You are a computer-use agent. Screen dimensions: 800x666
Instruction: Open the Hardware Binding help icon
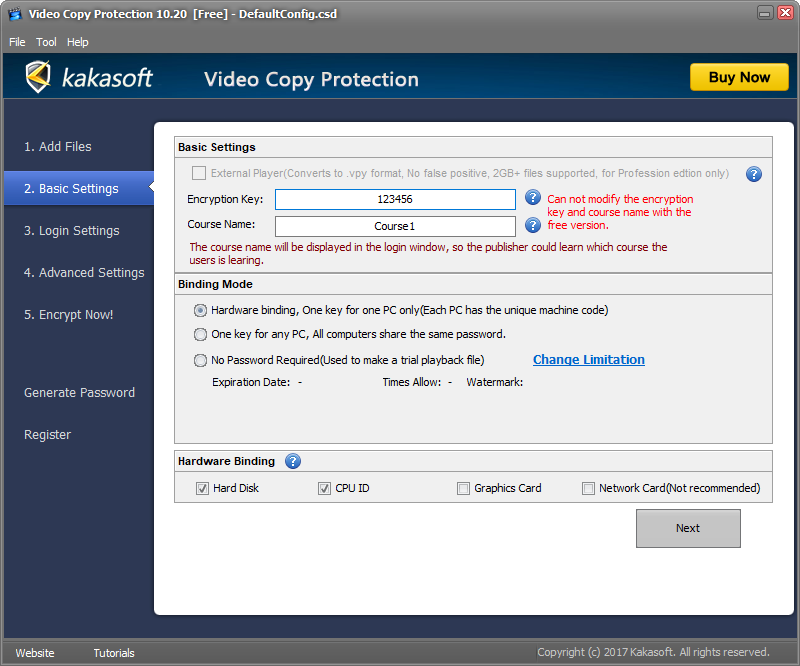pos(293,461)
